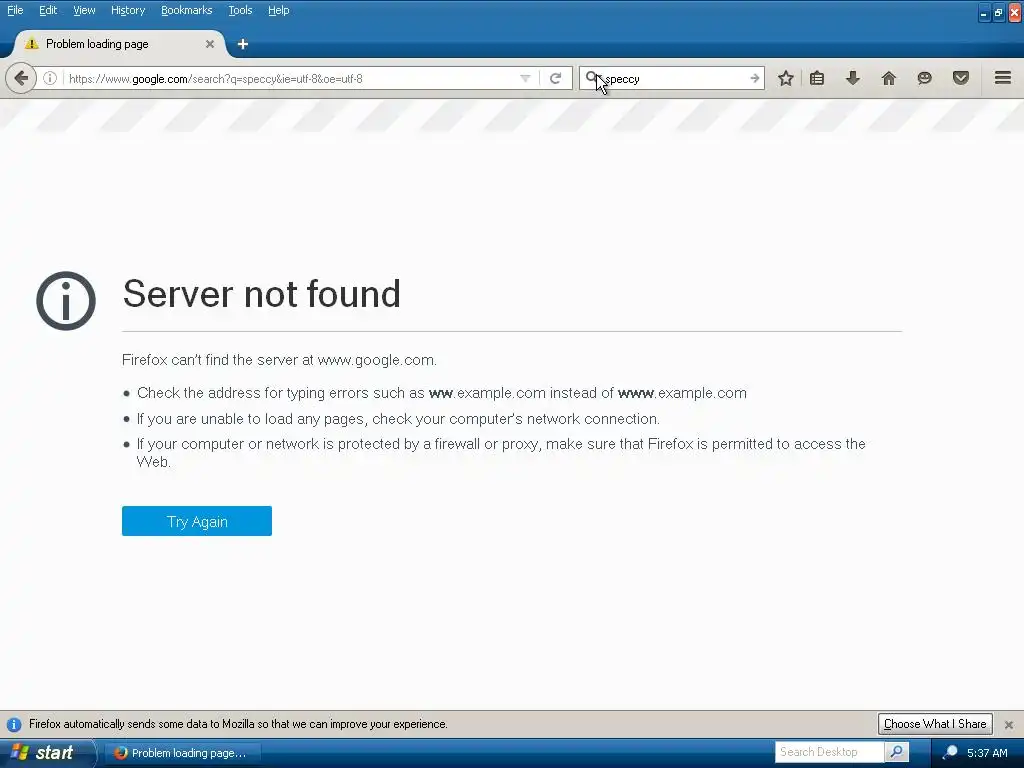Open the Windows start menu
Image resolution: width=1024 pixels, height=768 pixels.
(47, 753)
